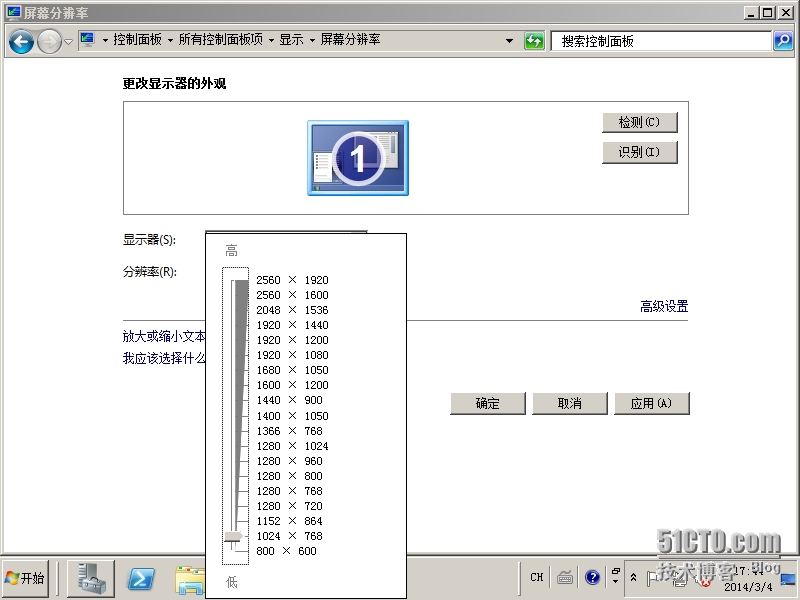Viewport: 800px width, 600px height.
Task: Open the 放大或缩小文本 link
Action: point(163,336)
